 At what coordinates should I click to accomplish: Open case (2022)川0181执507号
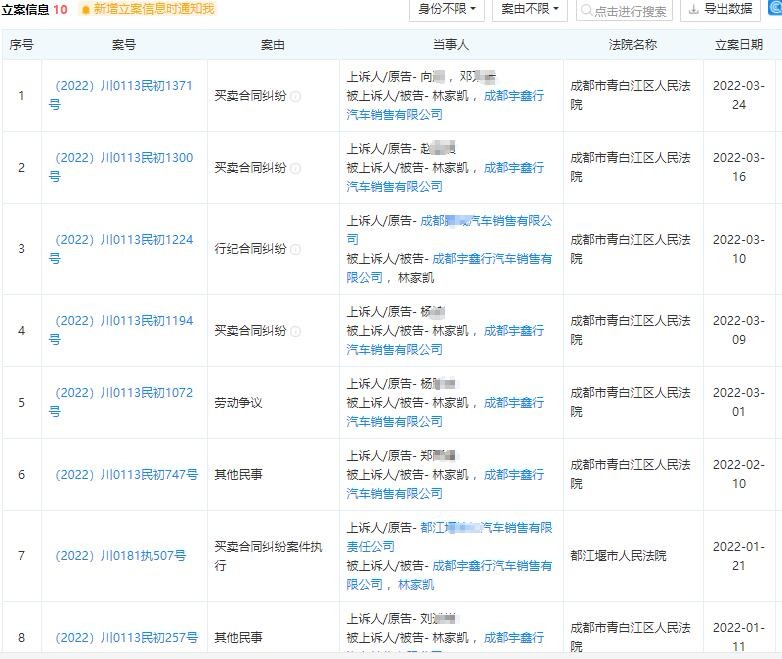tap(120, 556)
